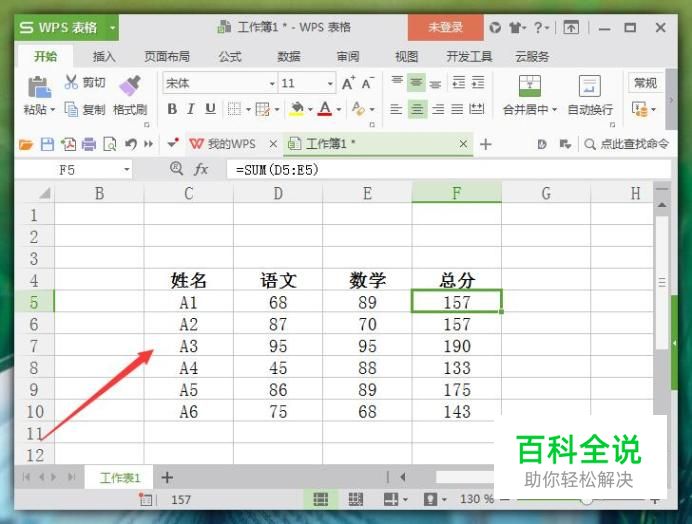Select row 7 header

tap(34, 346)
